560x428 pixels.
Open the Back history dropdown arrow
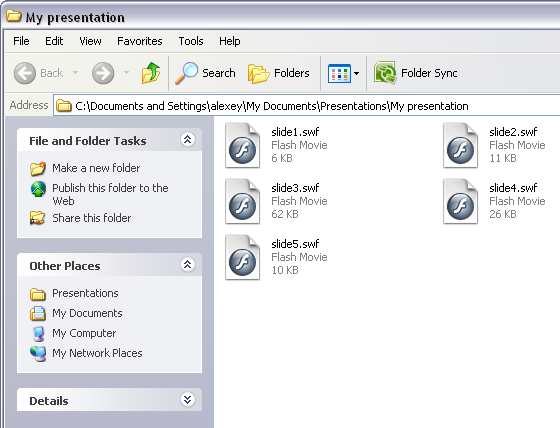pos(75,73)
